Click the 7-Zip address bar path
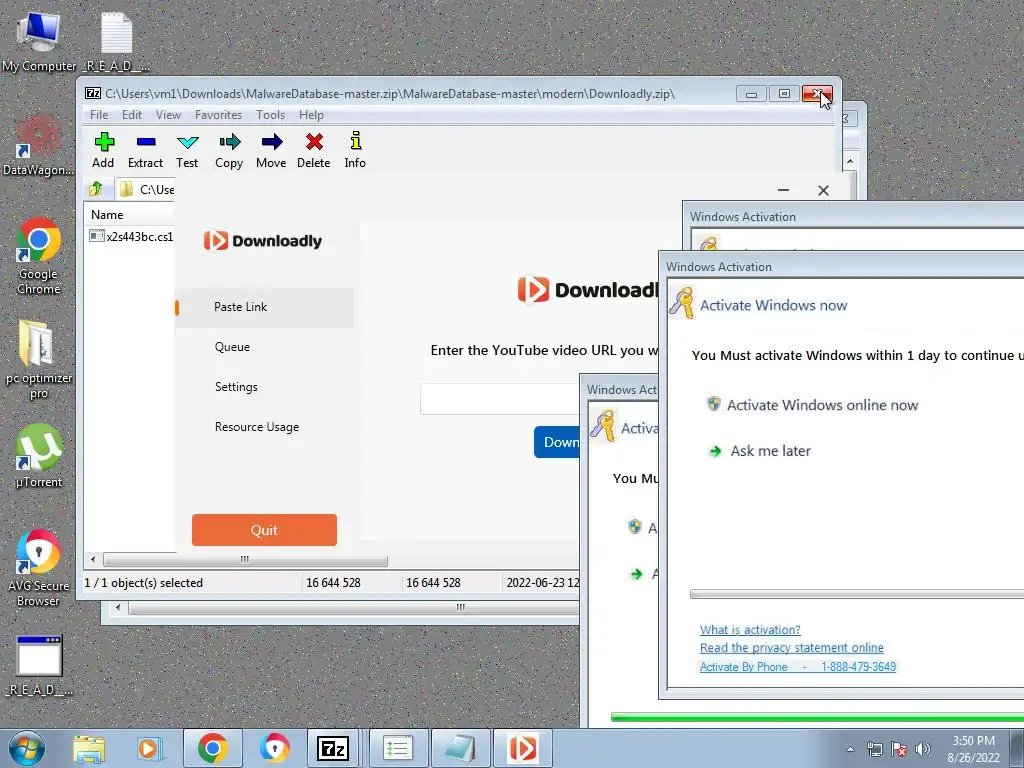The height and width of the screenshot is (768, 1024). pyautogui.click(x=157, y=189)
